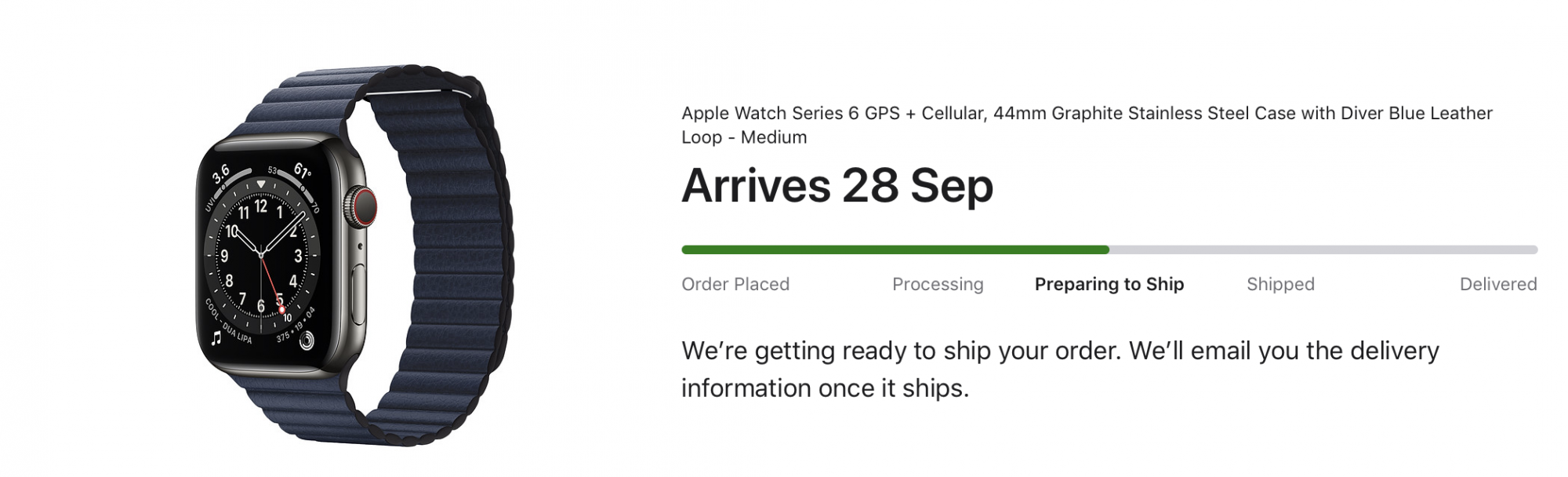Click the center pivot of the watch hands

click(261, 253)
